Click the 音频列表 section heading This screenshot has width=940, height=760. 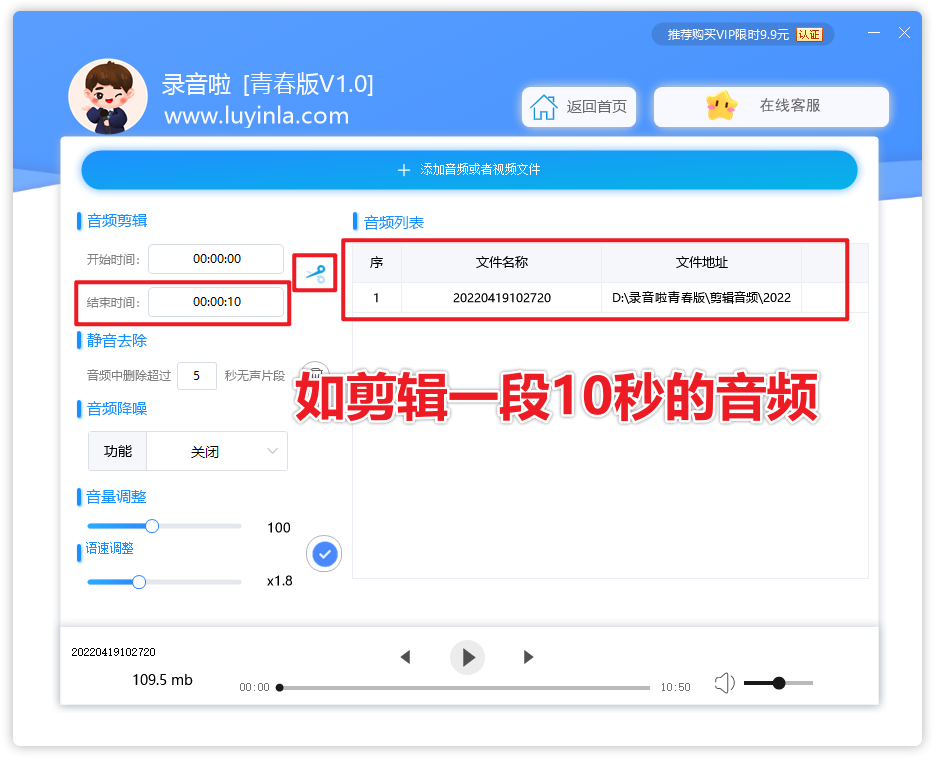[x=394, y=223]
